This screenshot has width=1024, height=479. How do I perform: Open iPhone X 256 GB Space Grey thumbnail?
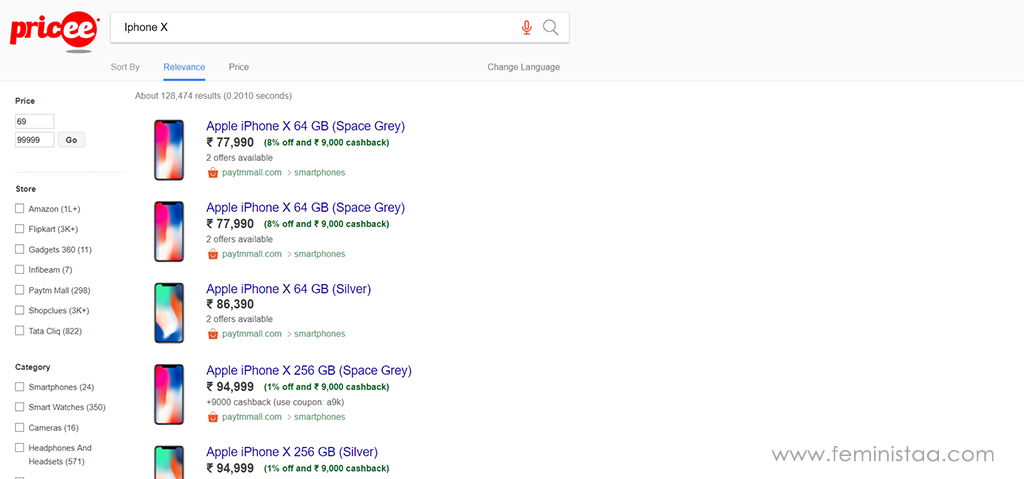point(169,394)
